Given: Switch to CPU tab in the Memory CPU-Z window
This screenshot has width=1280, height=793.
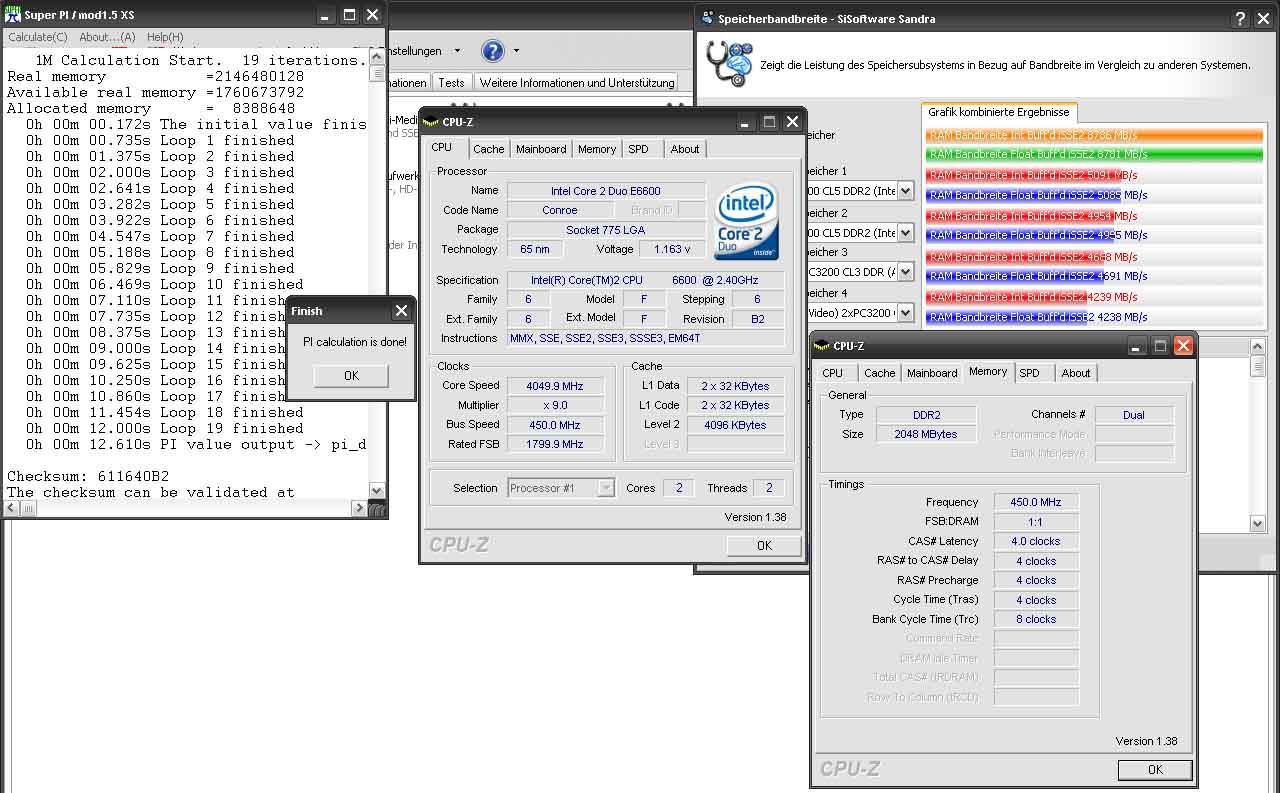Looking at the screenshot, I should tap(833, 373).
